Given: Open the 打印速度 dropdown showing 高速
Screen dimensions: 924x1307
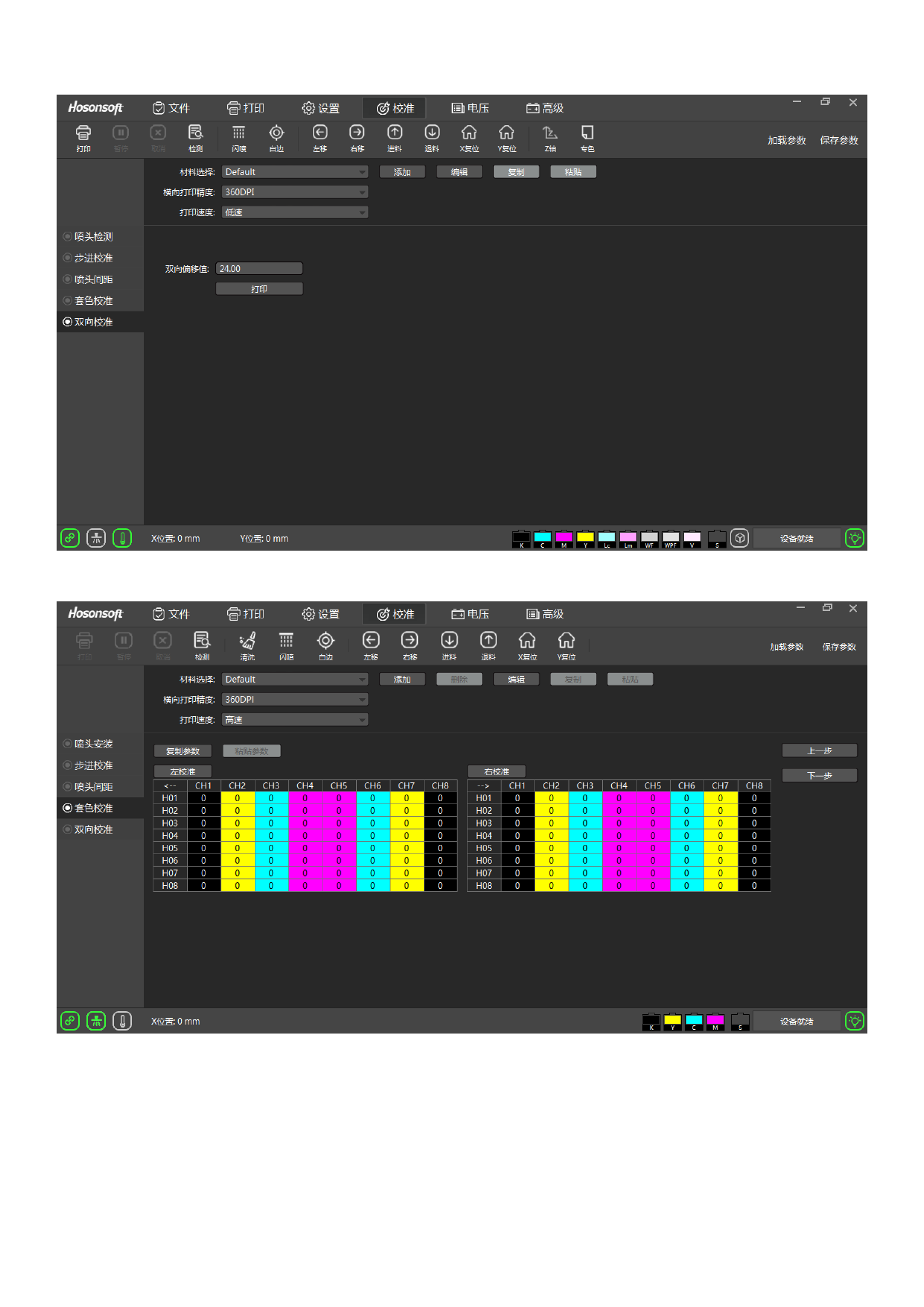Looking at the screenshot, I should 295,720.
